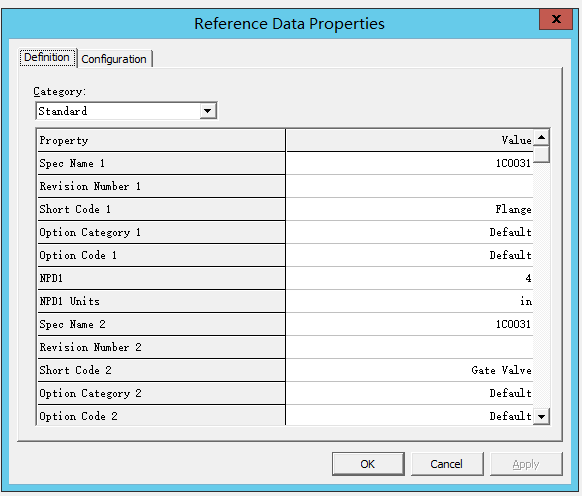Click the Property column header
Viewport: 582px width, 496px height.
tap(161, 140)
